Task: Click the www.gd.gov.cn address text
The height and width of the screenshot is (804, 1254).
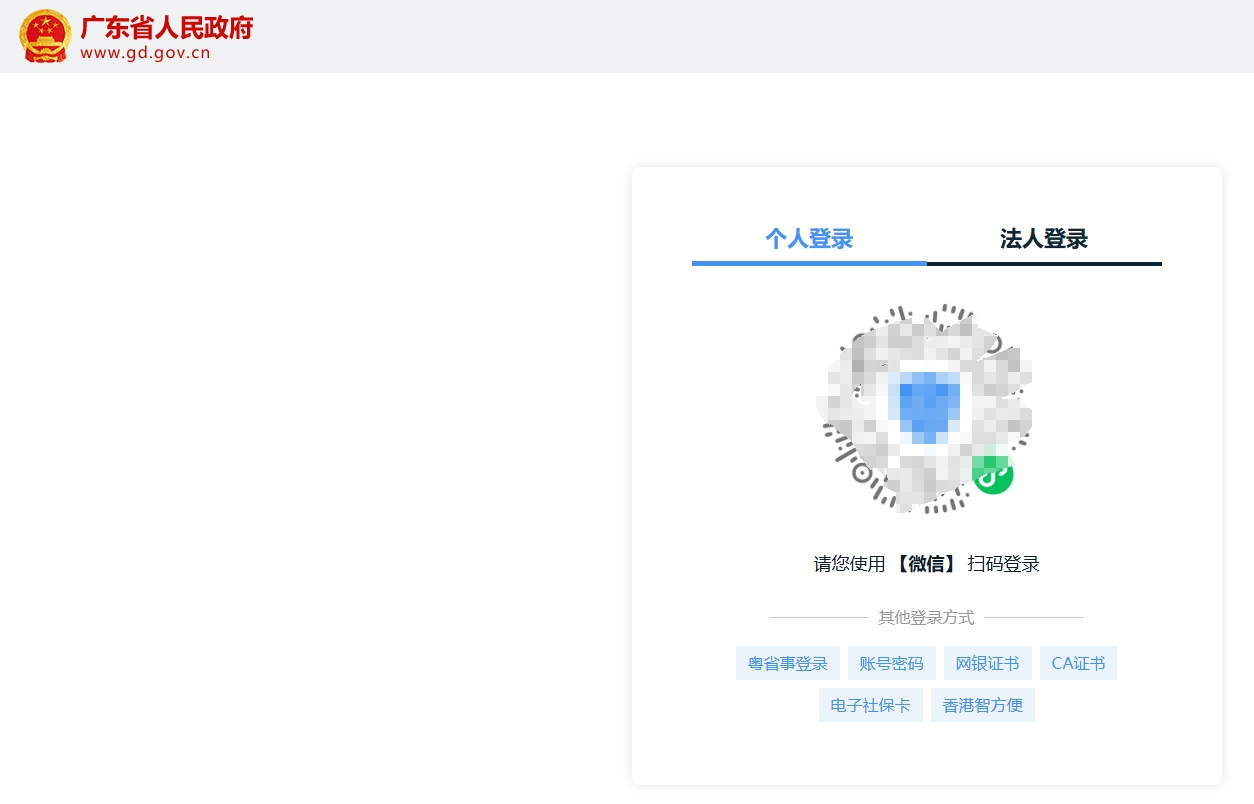Action: [145, 53]
